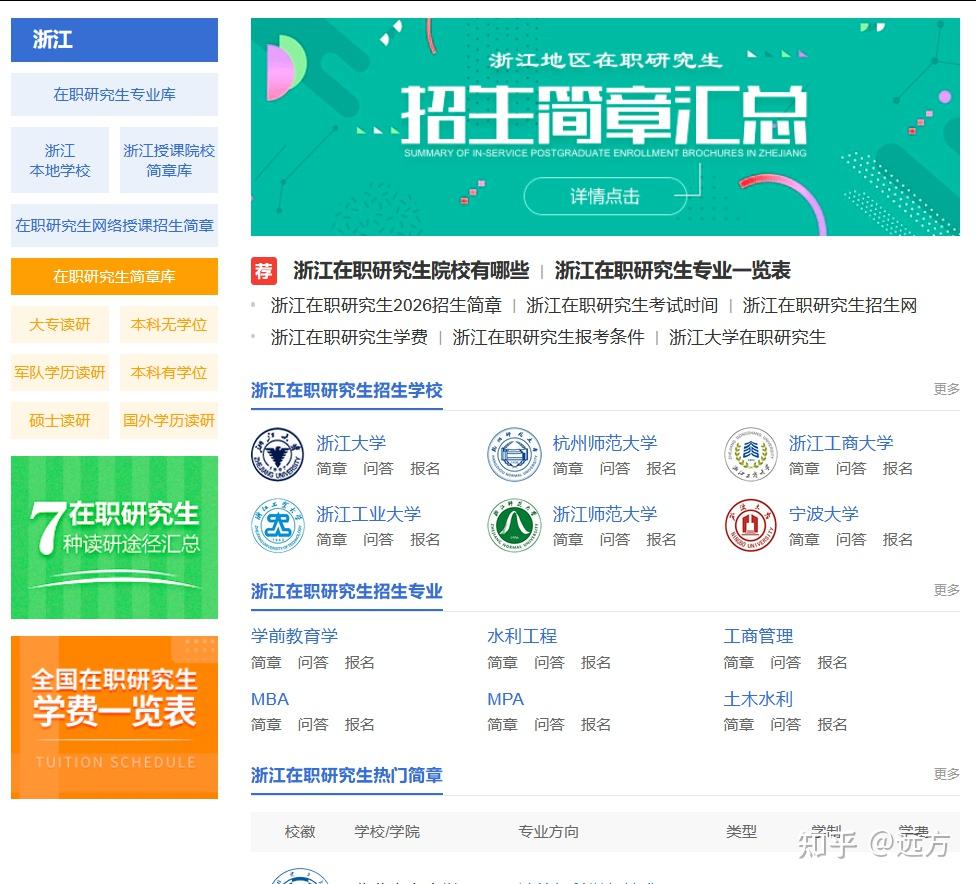This screenshot has height=884, width=976.
Task: Open 宁波大学 name link
Action: pyautogui.click(x=824, y=514)
